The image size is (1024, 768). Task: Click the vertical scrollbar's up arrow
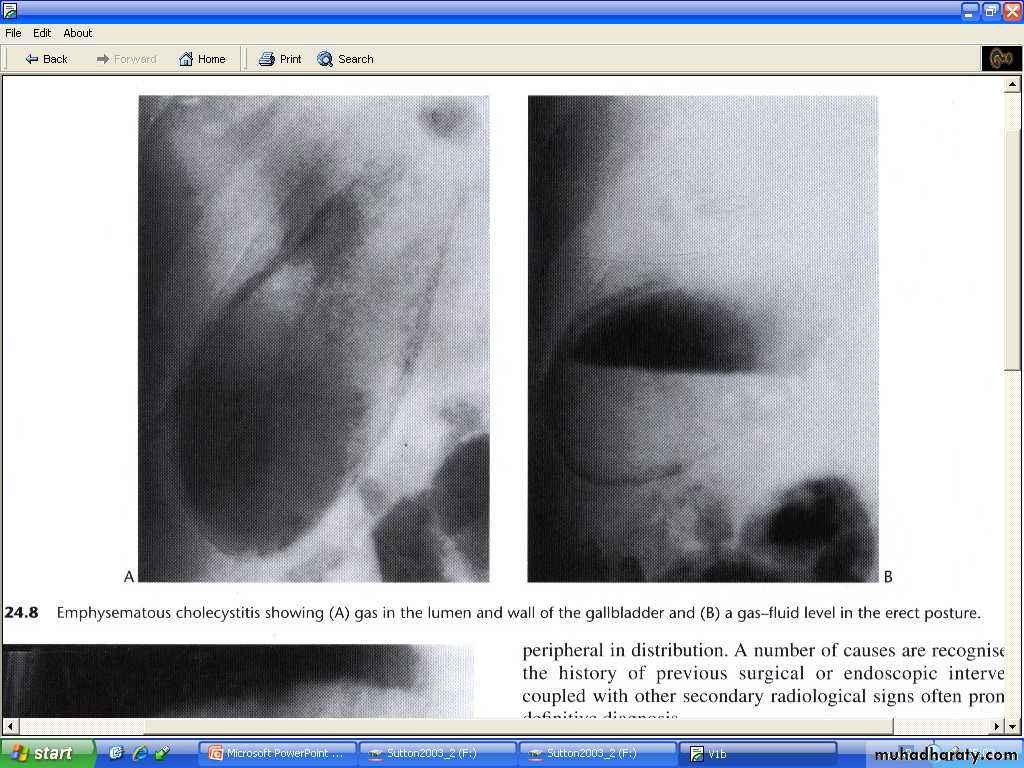[x=1012, y=85]
